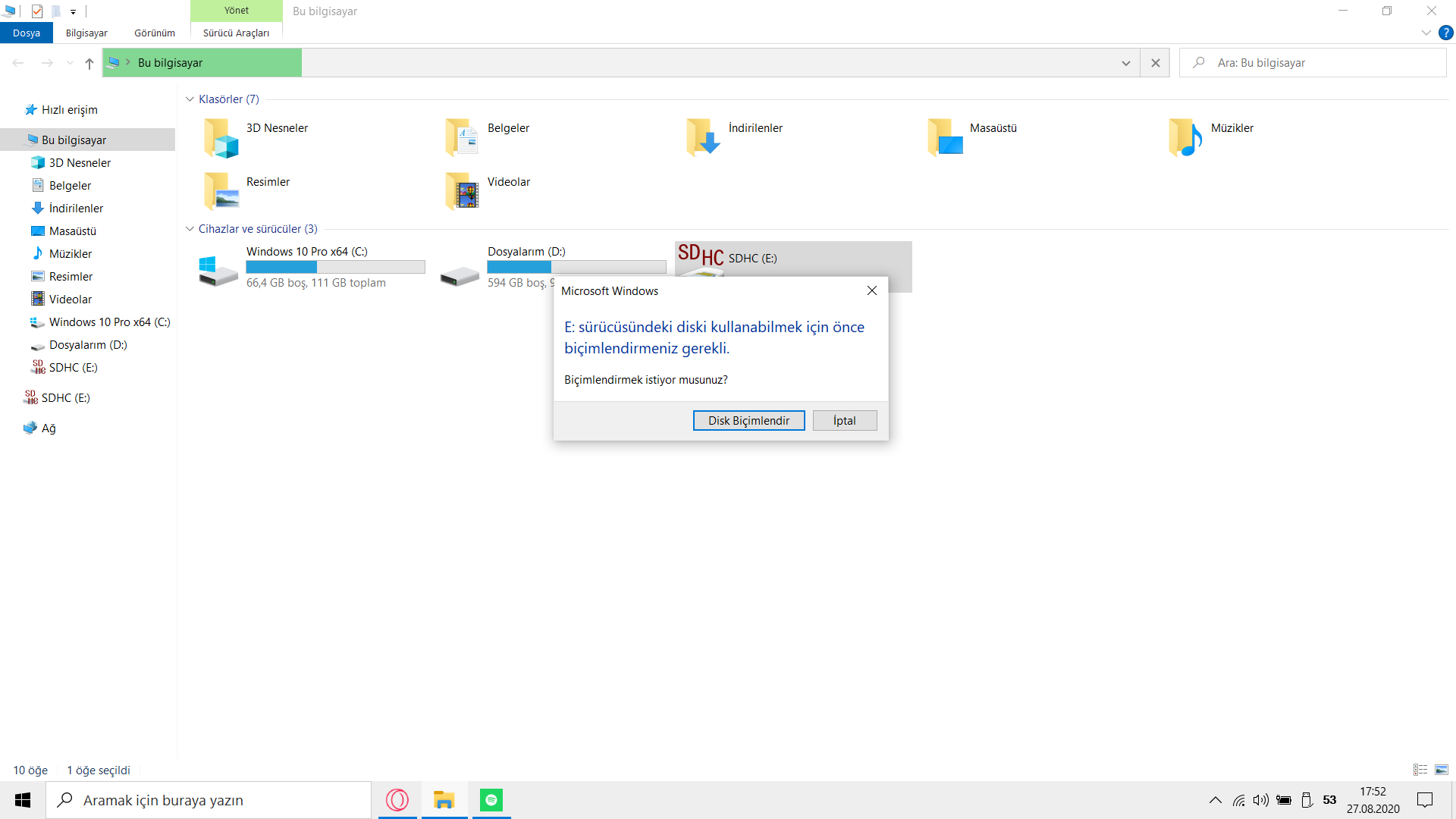
Task: Collapse the Klasörler group
Action: point(190,99)
